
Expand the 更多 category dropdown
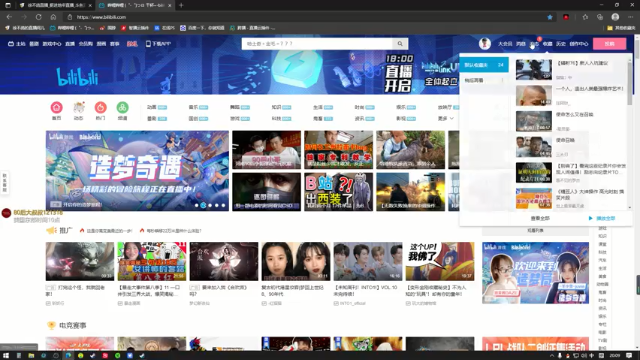(x=446, y=118)
